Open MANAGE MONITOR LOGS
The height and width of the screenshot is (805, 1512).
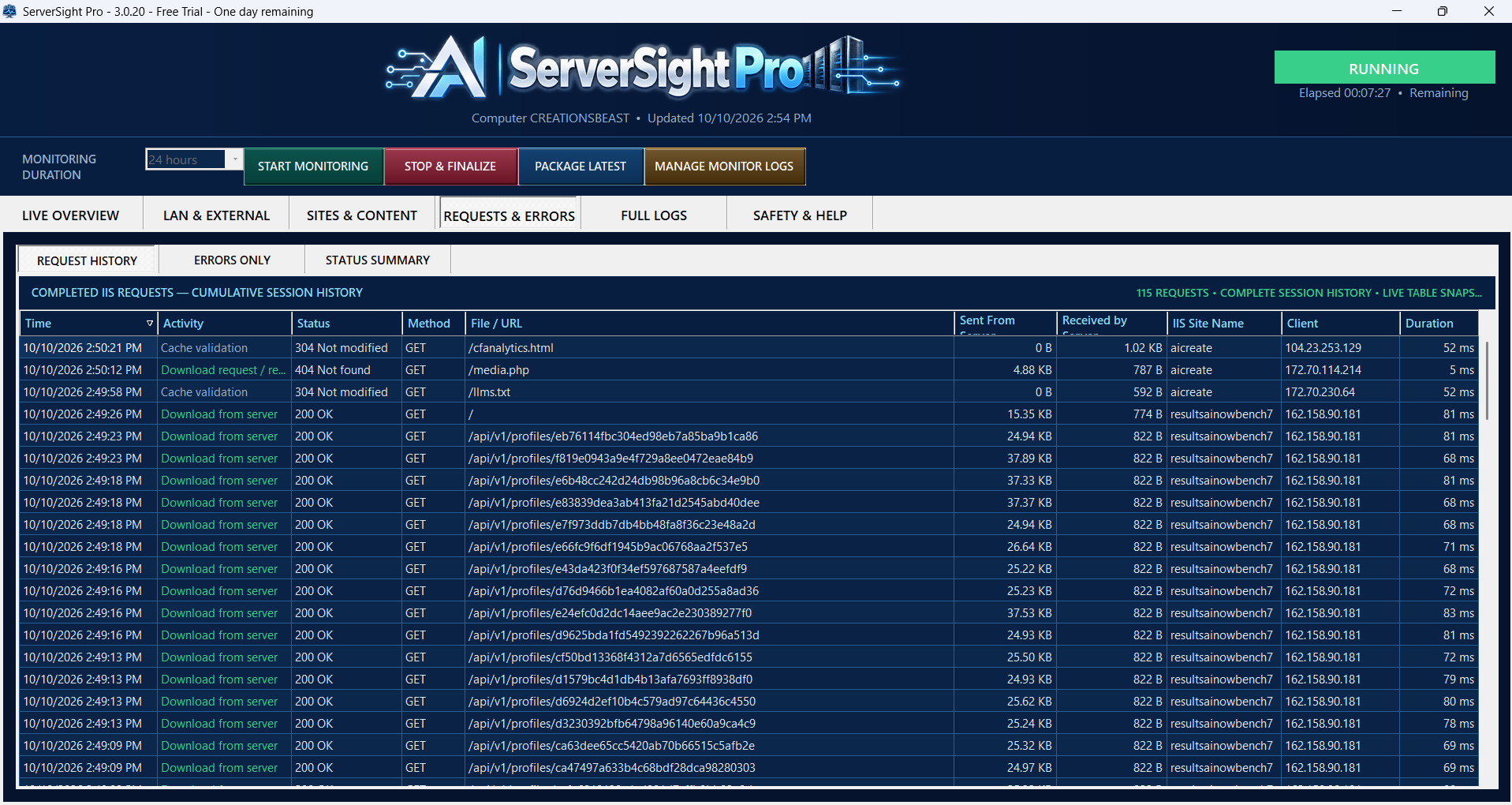[724, 167]
